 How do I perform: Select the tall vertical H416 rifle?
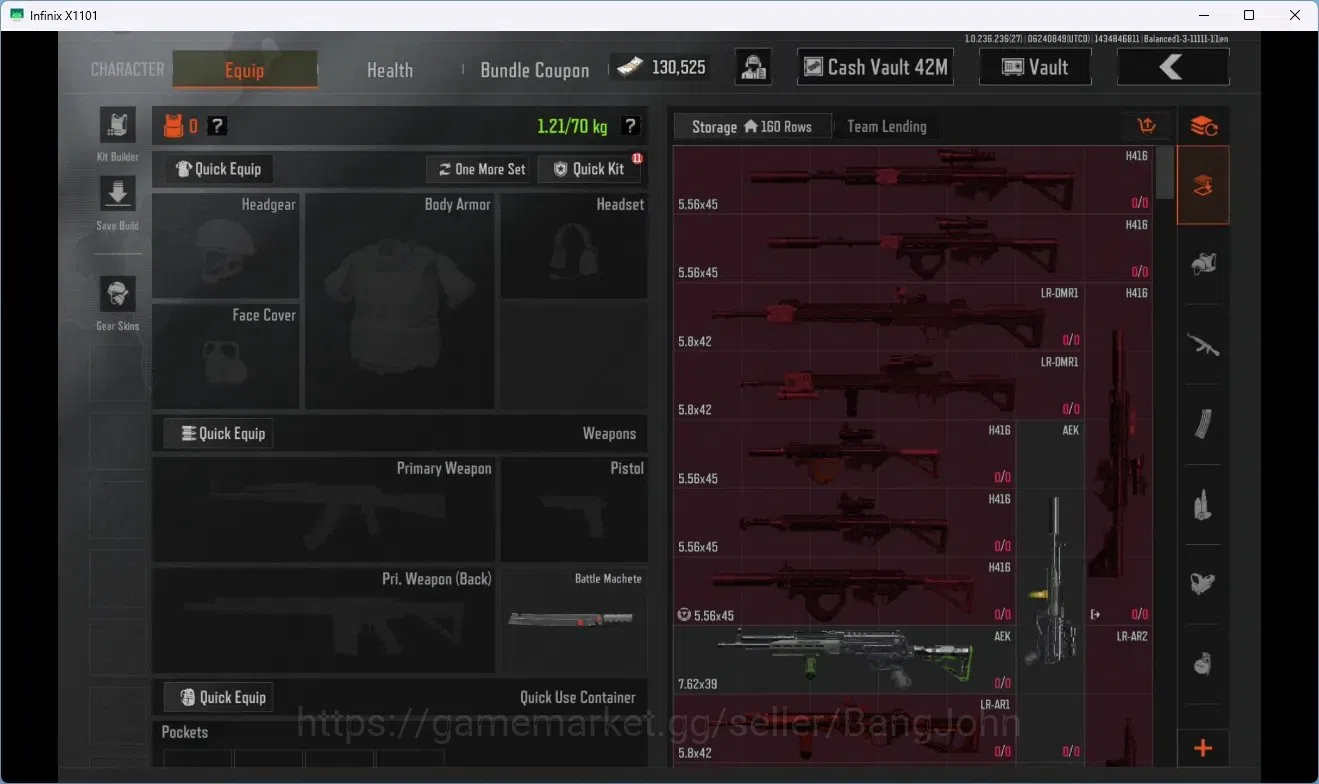click(x=1119, y=454)
